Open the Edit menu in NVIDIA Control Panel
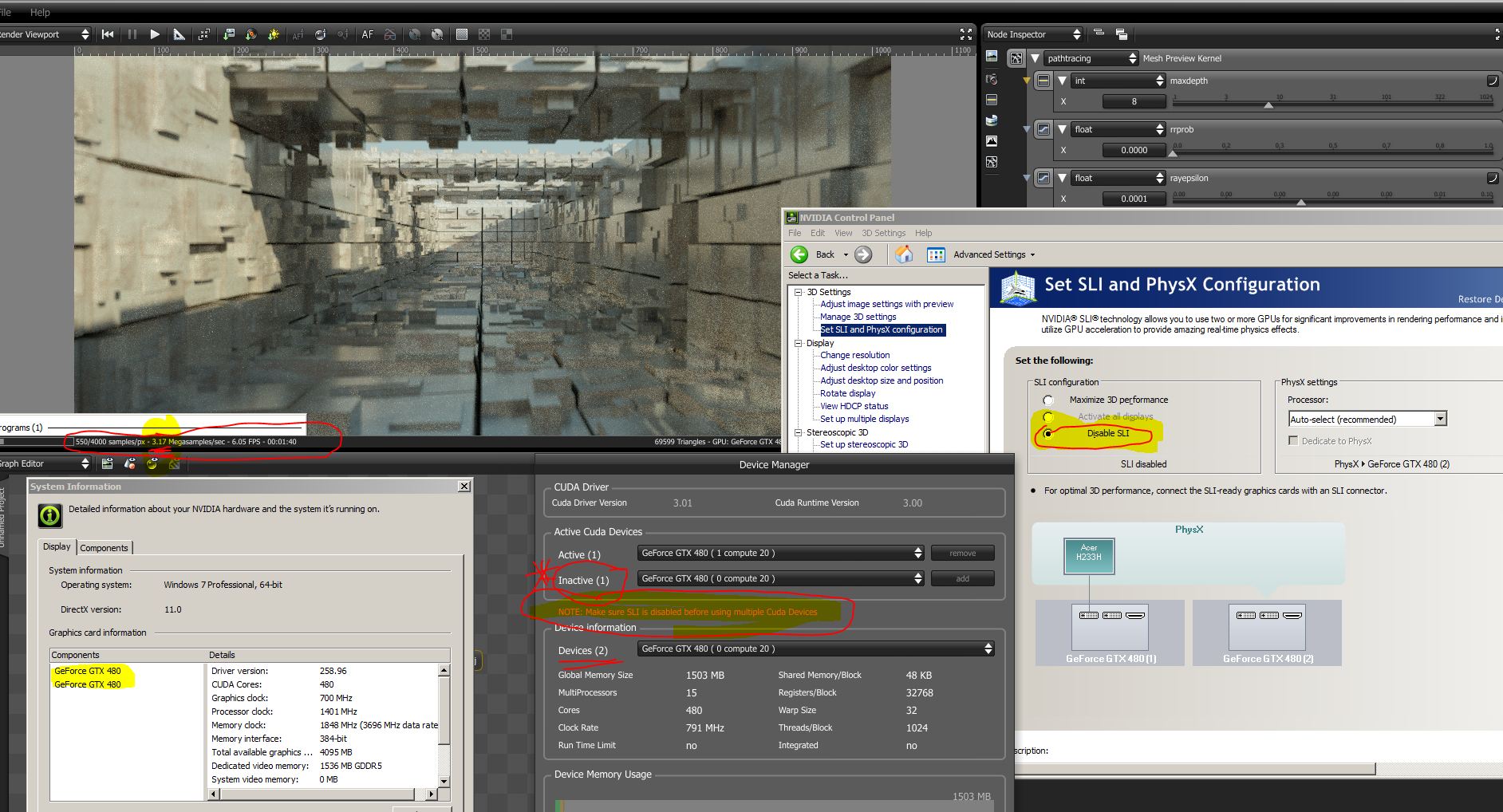Image resolution: width=1503 pixels, height=812 pixels. (x=818, y=233)
